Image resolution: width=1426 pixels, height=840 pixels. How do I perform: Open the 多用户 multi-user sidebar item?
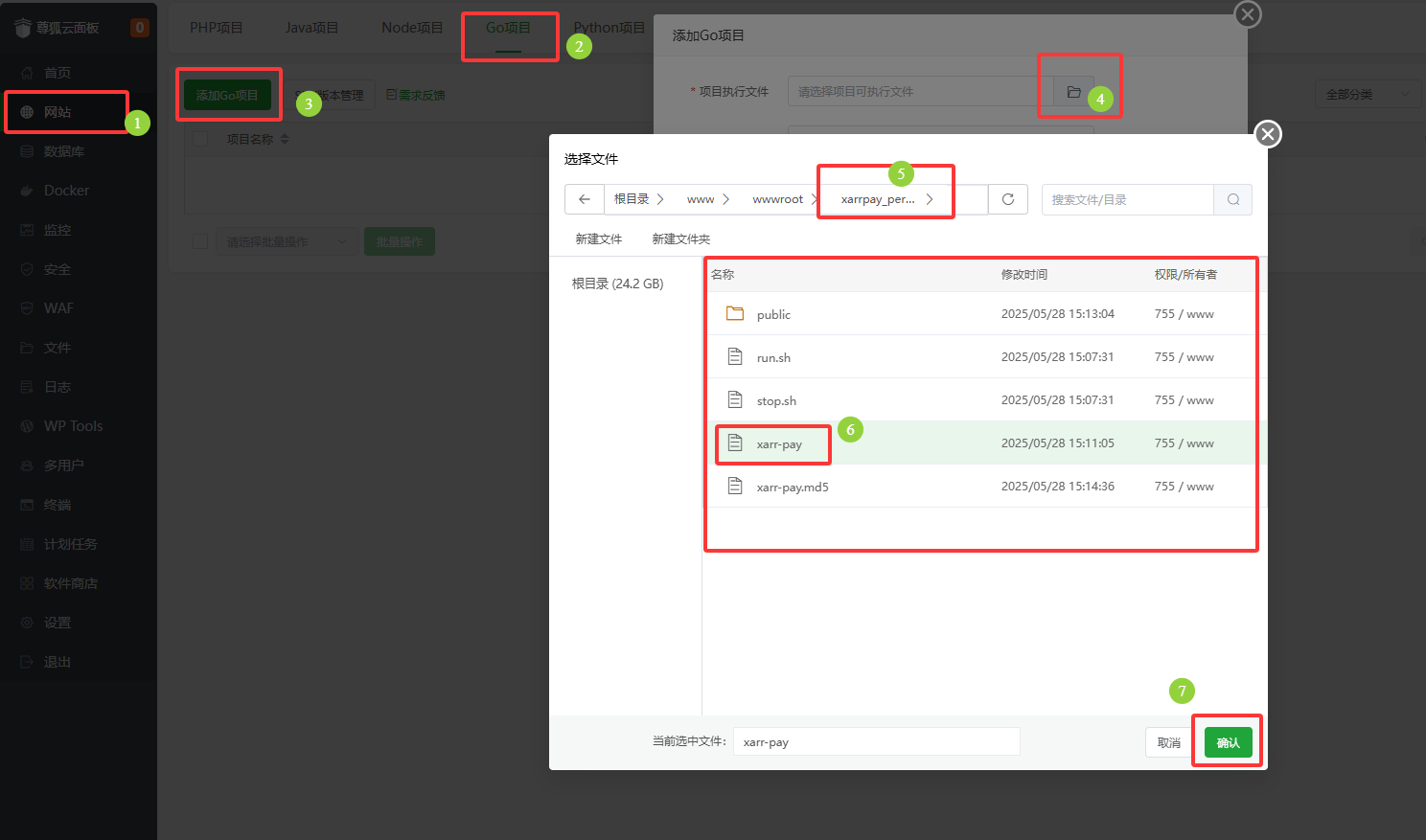(63, 465)
